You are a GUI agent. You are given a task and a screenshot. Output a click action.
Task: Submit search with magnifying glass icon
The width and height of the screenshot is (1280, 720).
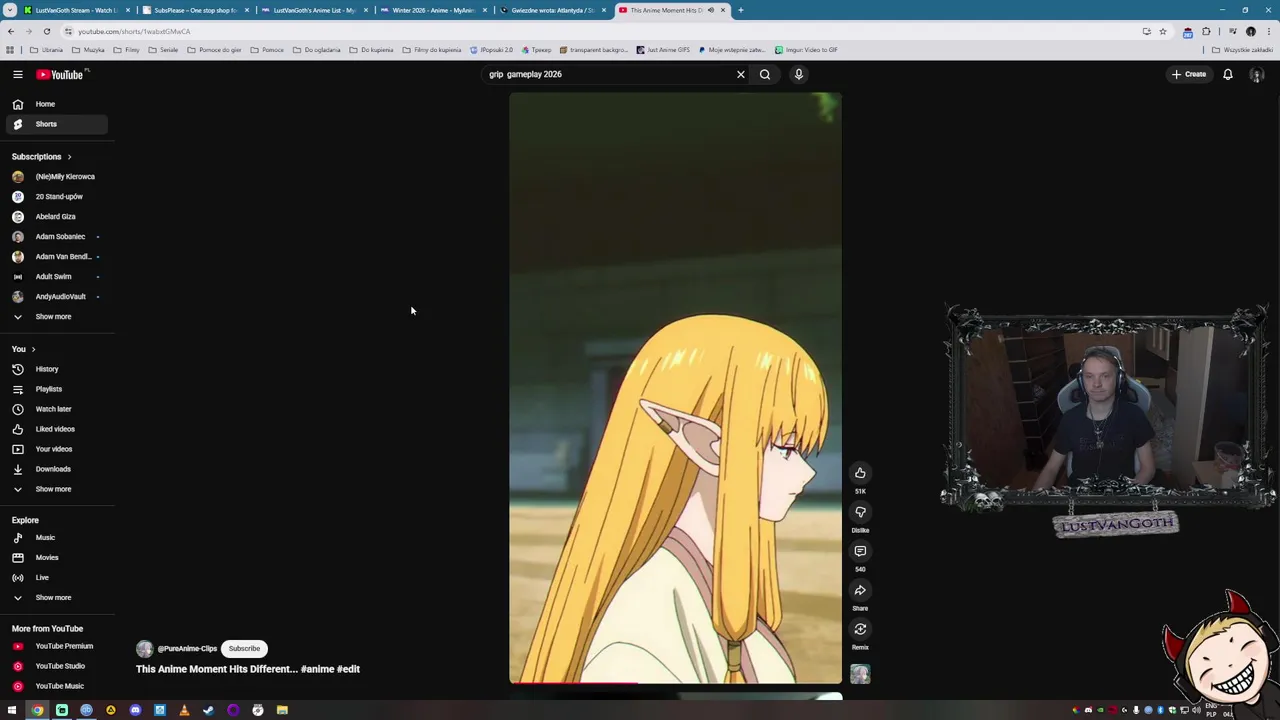(x=765, y=74)
